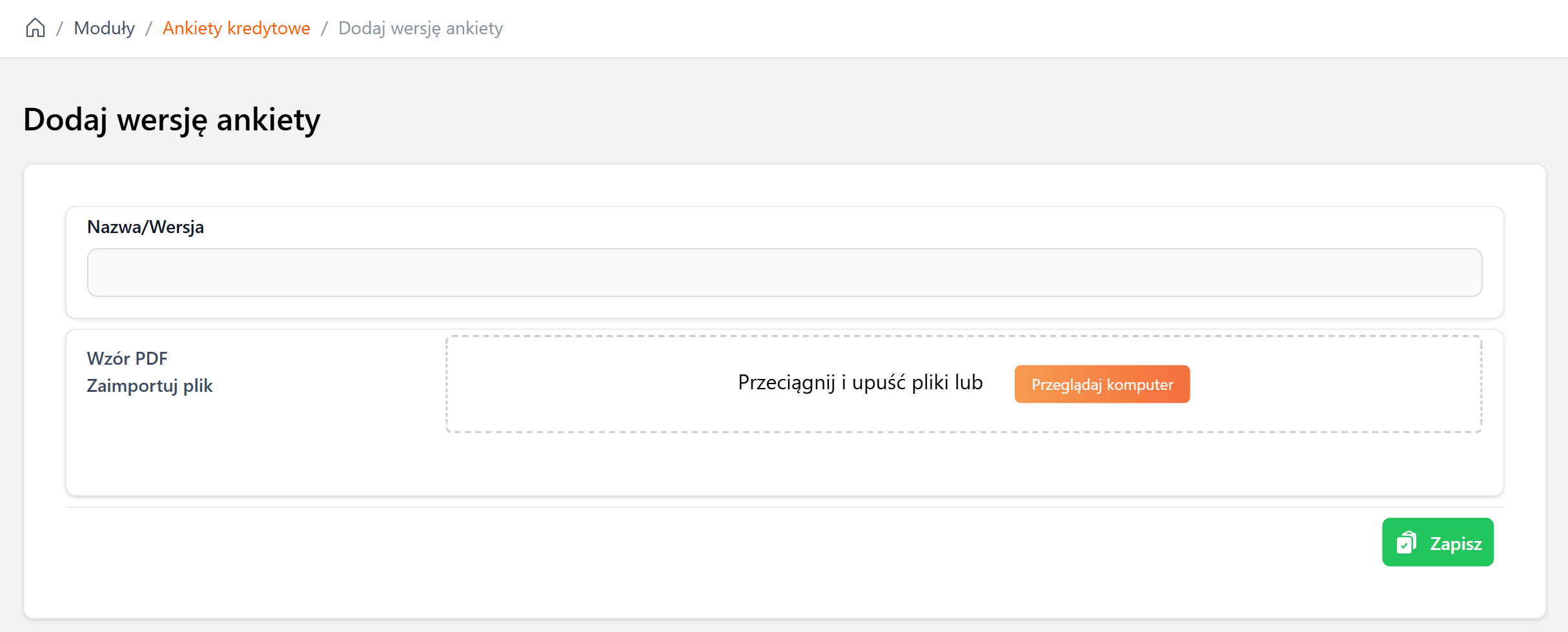1568x632 pixels.
Task: Focus the Nazwa/Wersja text input
Action: (784, 272)
